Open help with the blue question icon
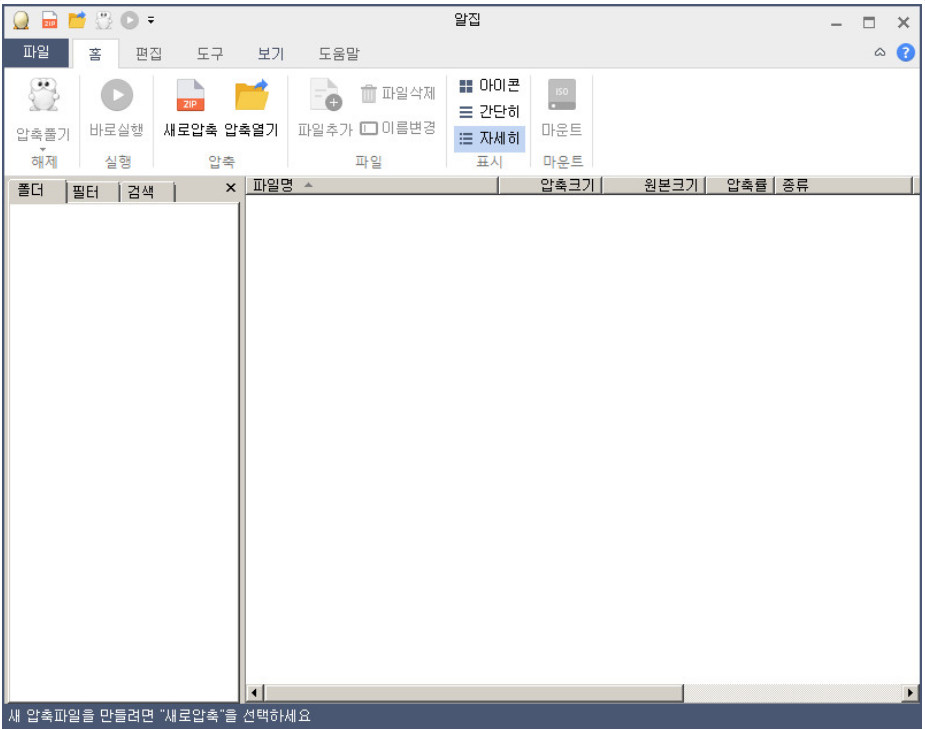 point(906,53)
